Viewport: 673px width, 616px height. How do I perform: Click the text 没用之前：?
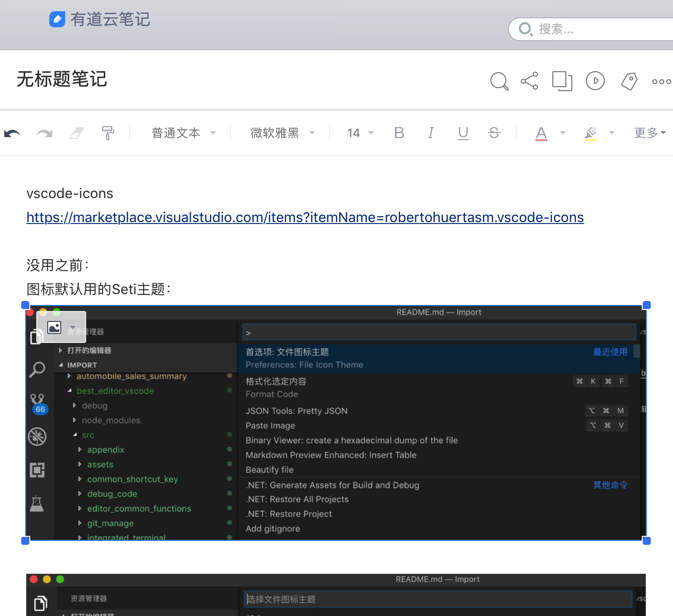tap(58, 265)
